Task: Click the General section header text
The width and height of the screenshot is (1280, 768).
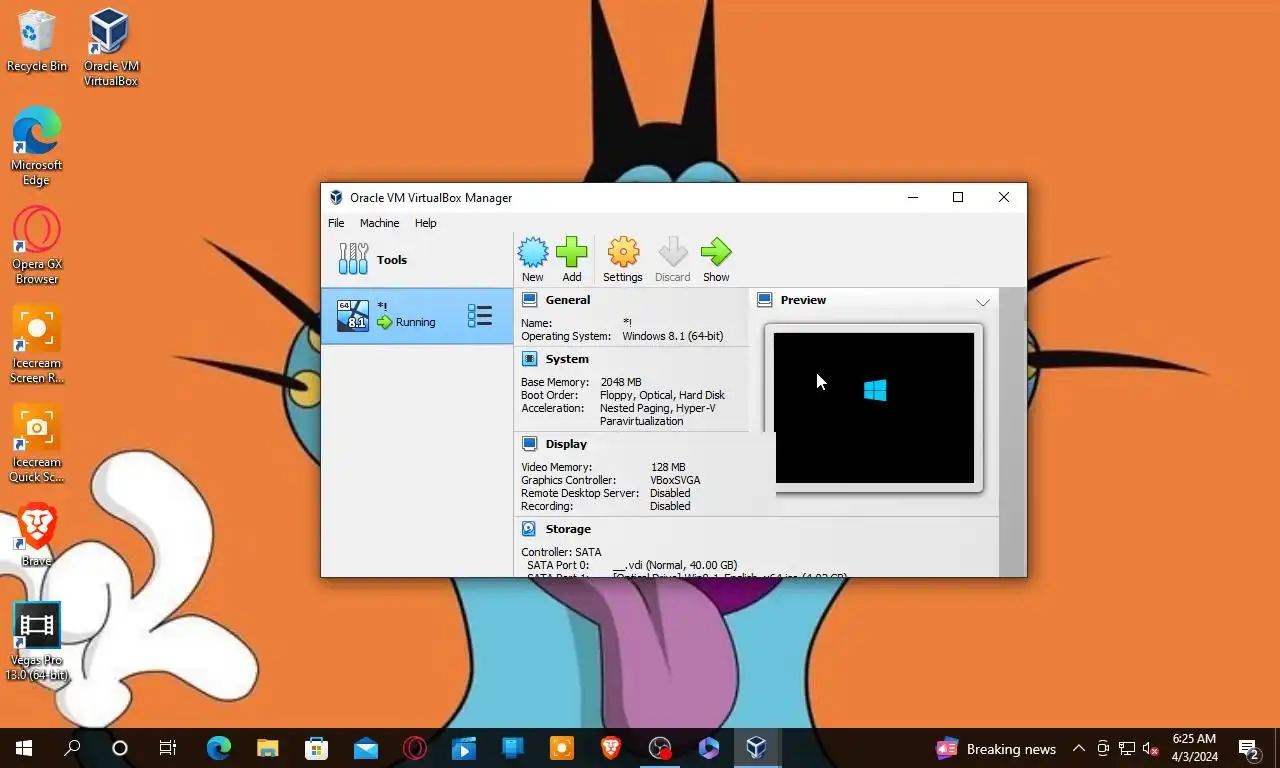Action: tap(568, 300)
